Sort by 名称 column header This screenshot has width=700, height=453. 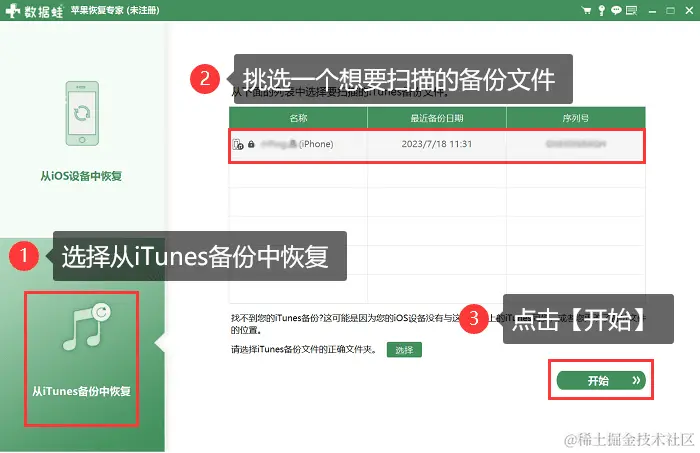tap(298, 118)
